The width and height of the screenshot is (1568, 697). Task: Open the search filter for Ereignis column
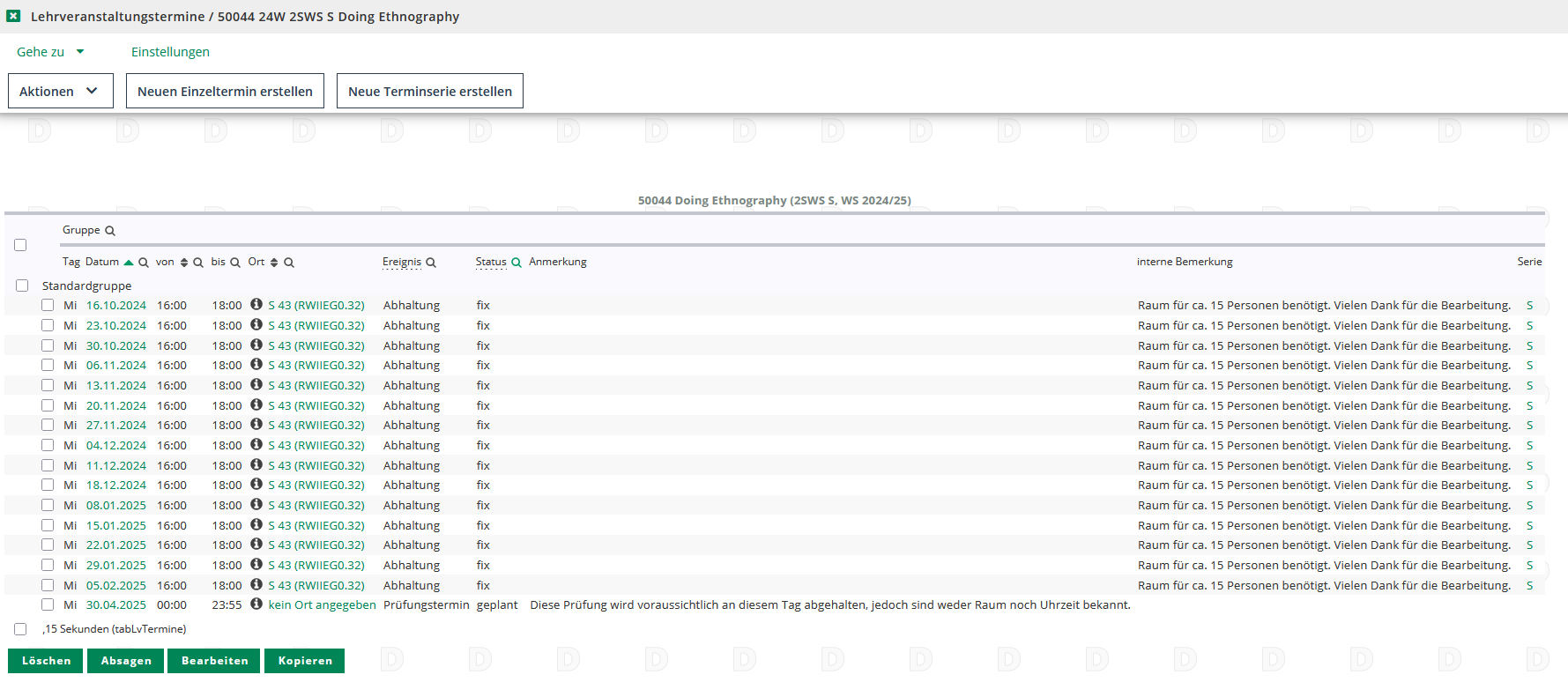click(x=431, y=263)
